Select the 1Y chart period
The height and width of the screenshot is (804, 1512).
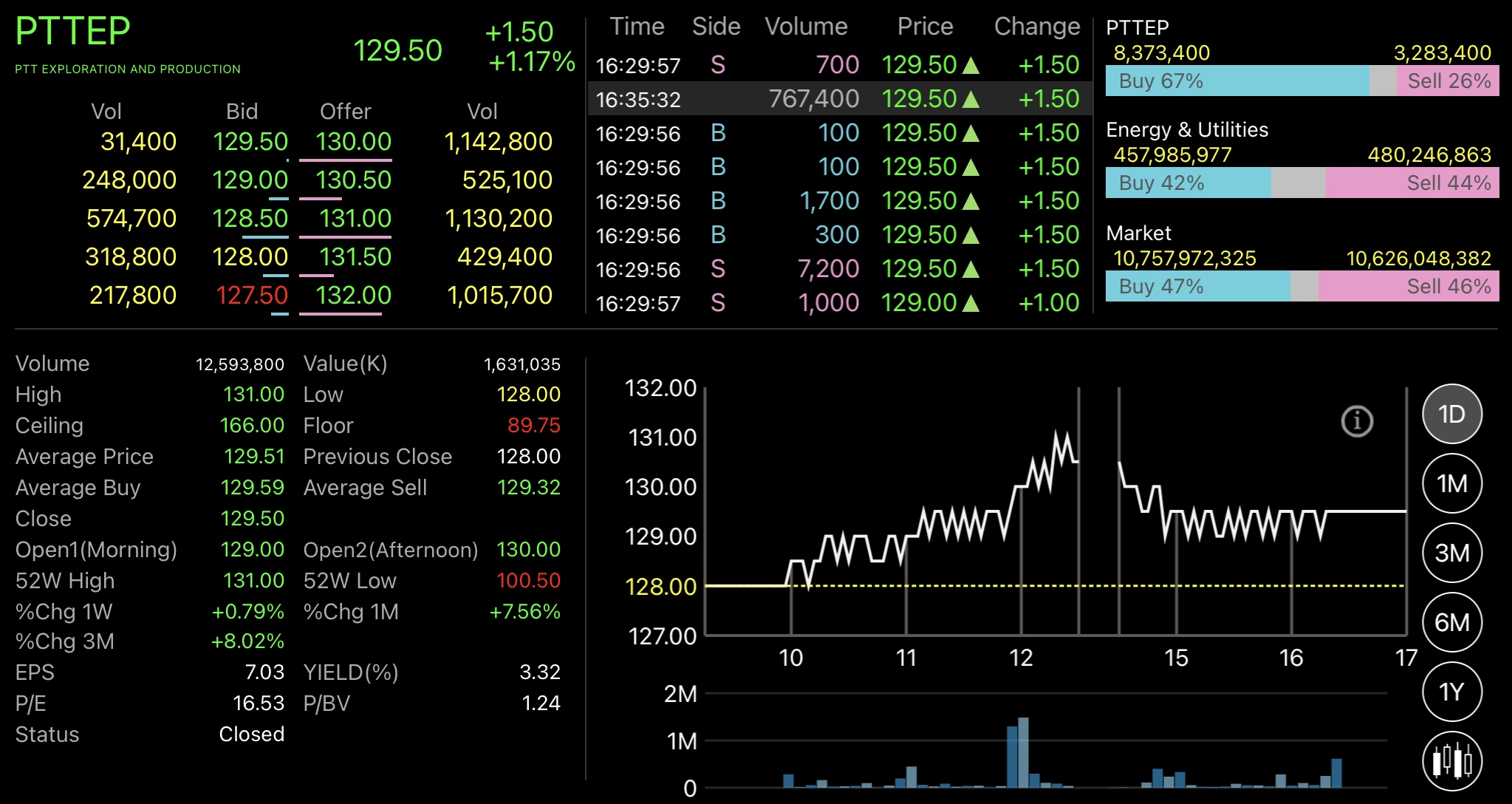[x=1452, y=692]
